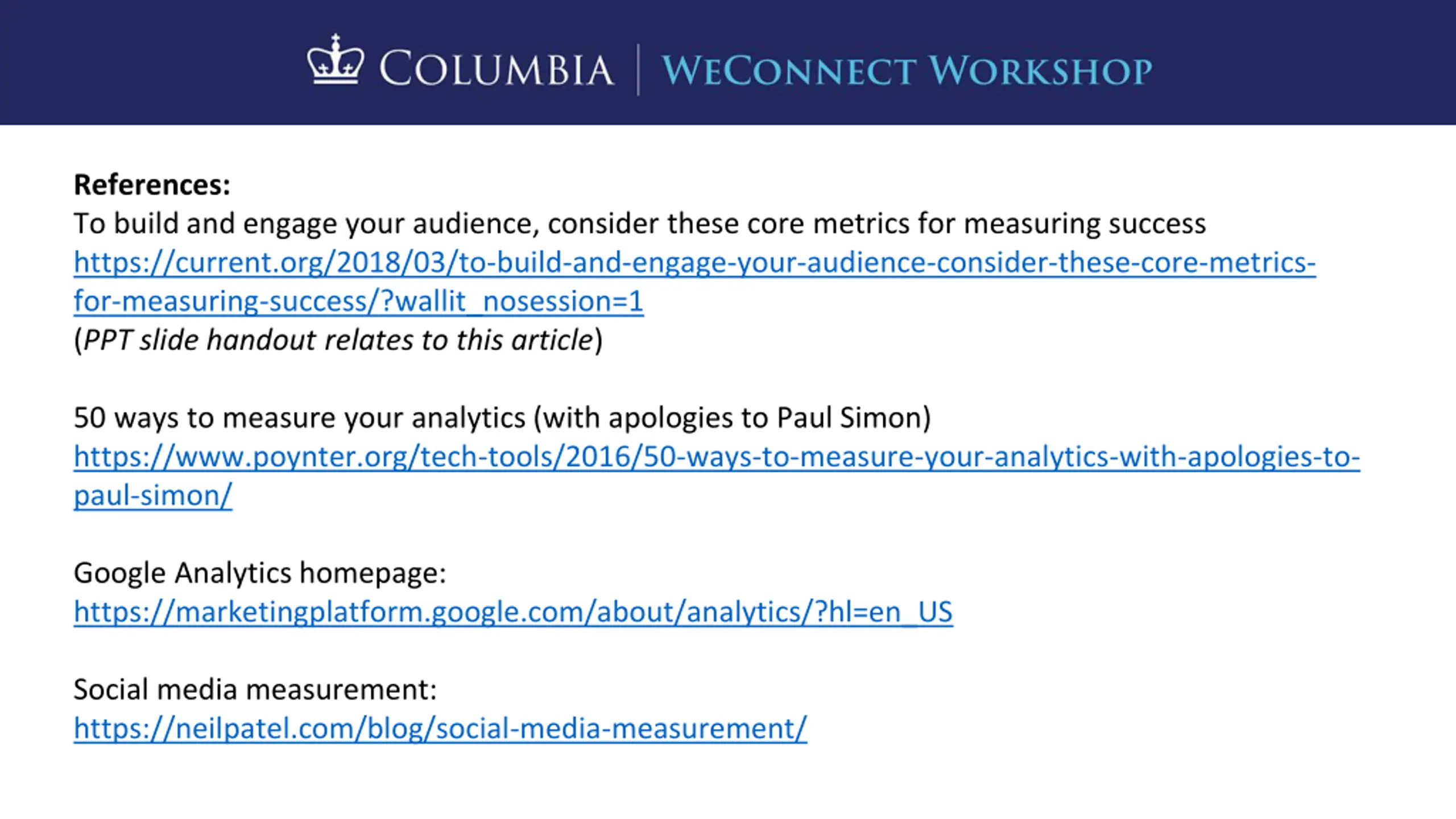Click the 50 ways to measure title
Screen dimensions: 1456x819
point(502,418)
